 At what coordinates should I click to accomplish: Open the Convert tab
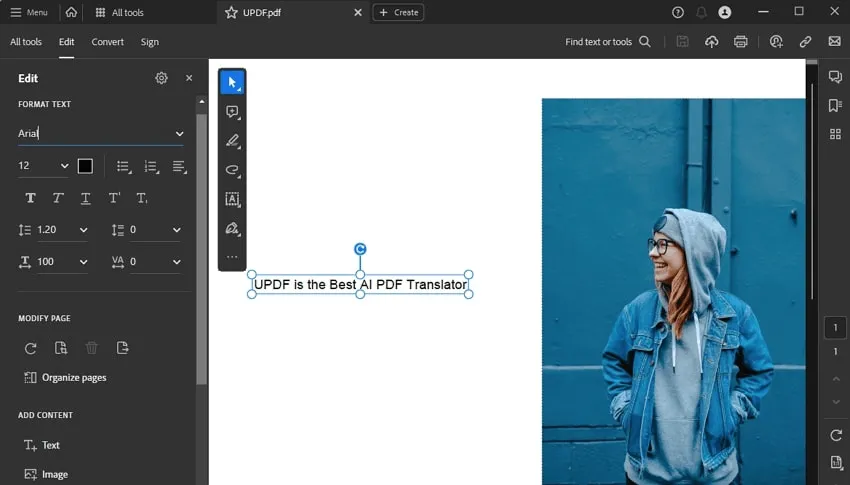tap(107, 42)
